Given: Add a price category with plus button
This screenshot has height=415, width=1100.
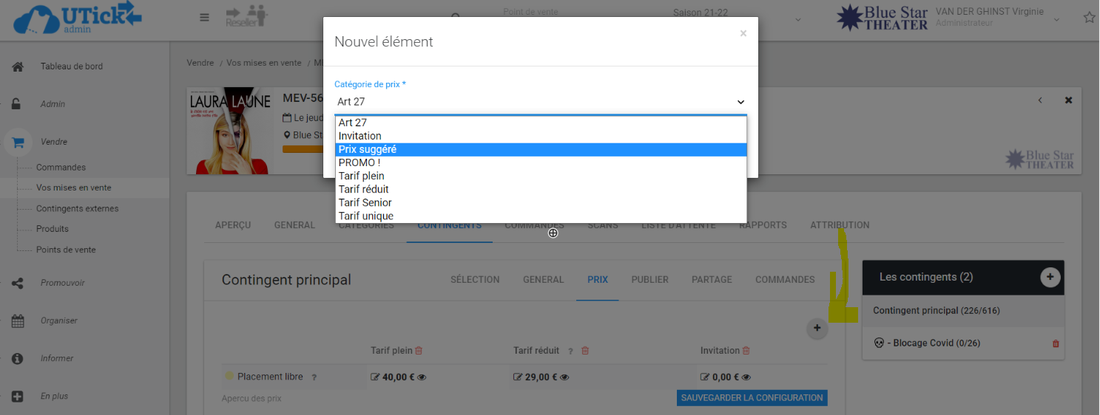Looking at the screenshot, I should (x=817, y=327).
